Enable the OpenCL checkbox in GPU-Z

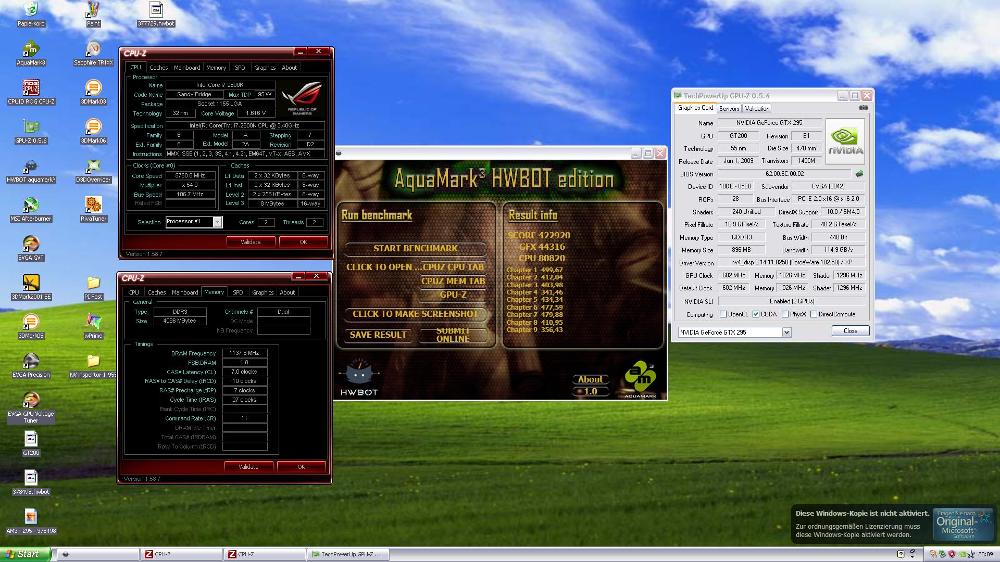(x=723, y=314)
